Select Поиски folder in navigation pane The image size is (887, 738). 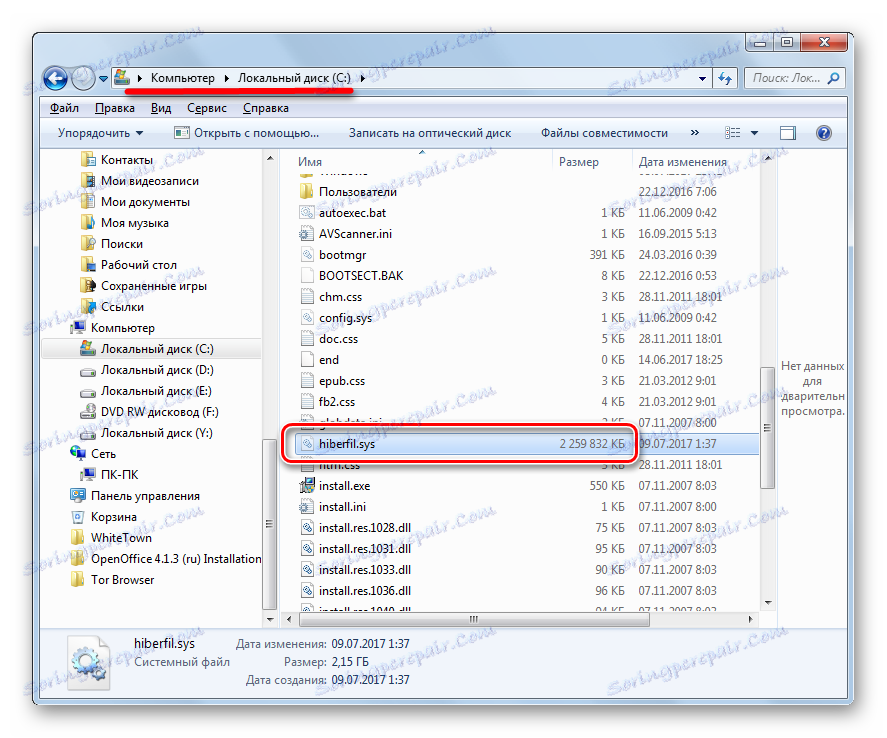113,244
